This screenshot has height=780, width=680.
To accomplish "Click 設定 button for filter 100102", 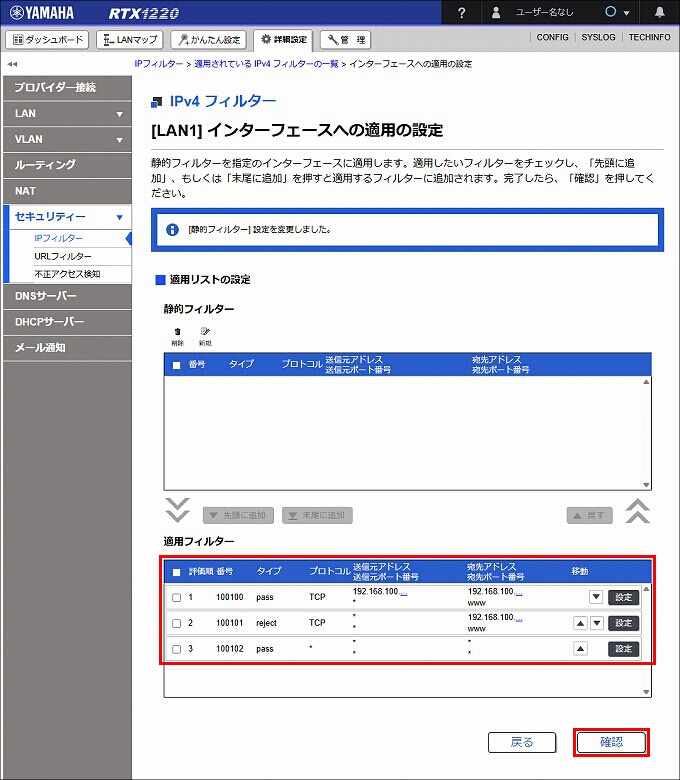I will click(623, 649).
